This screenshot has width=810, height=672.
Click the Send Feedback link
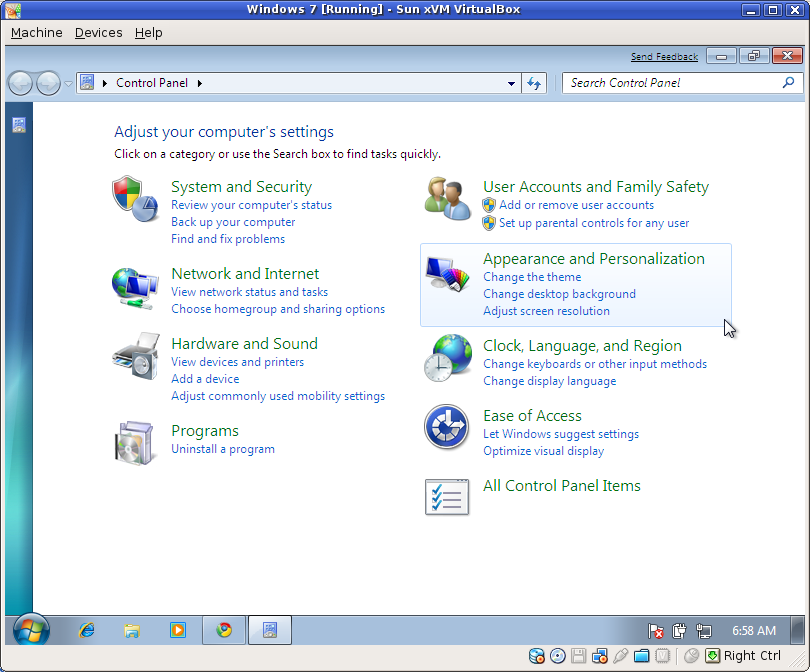(664, 57)
